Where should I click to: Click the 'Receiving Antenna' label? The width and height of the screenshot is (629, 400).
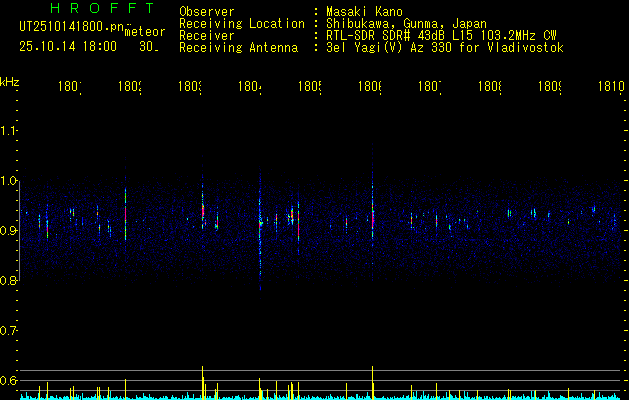[x=238, y=48]
